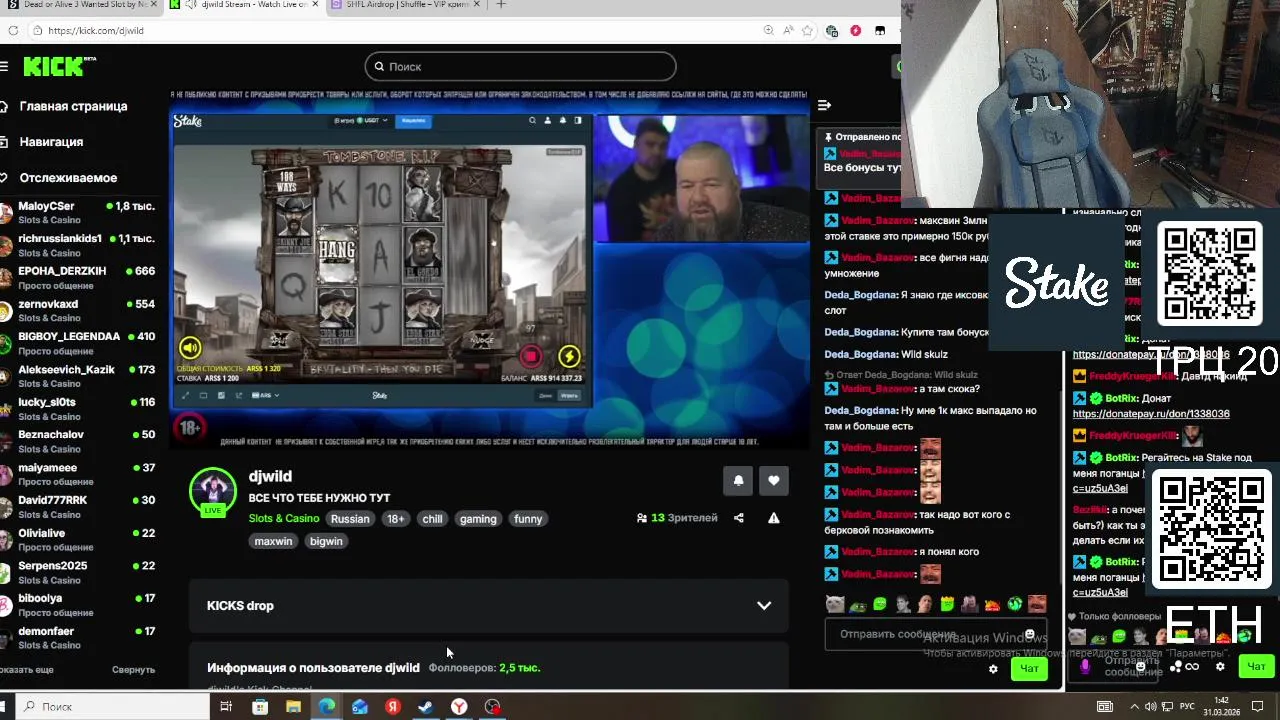Open demonfaer channel in sidebar

tap(78, 637)
